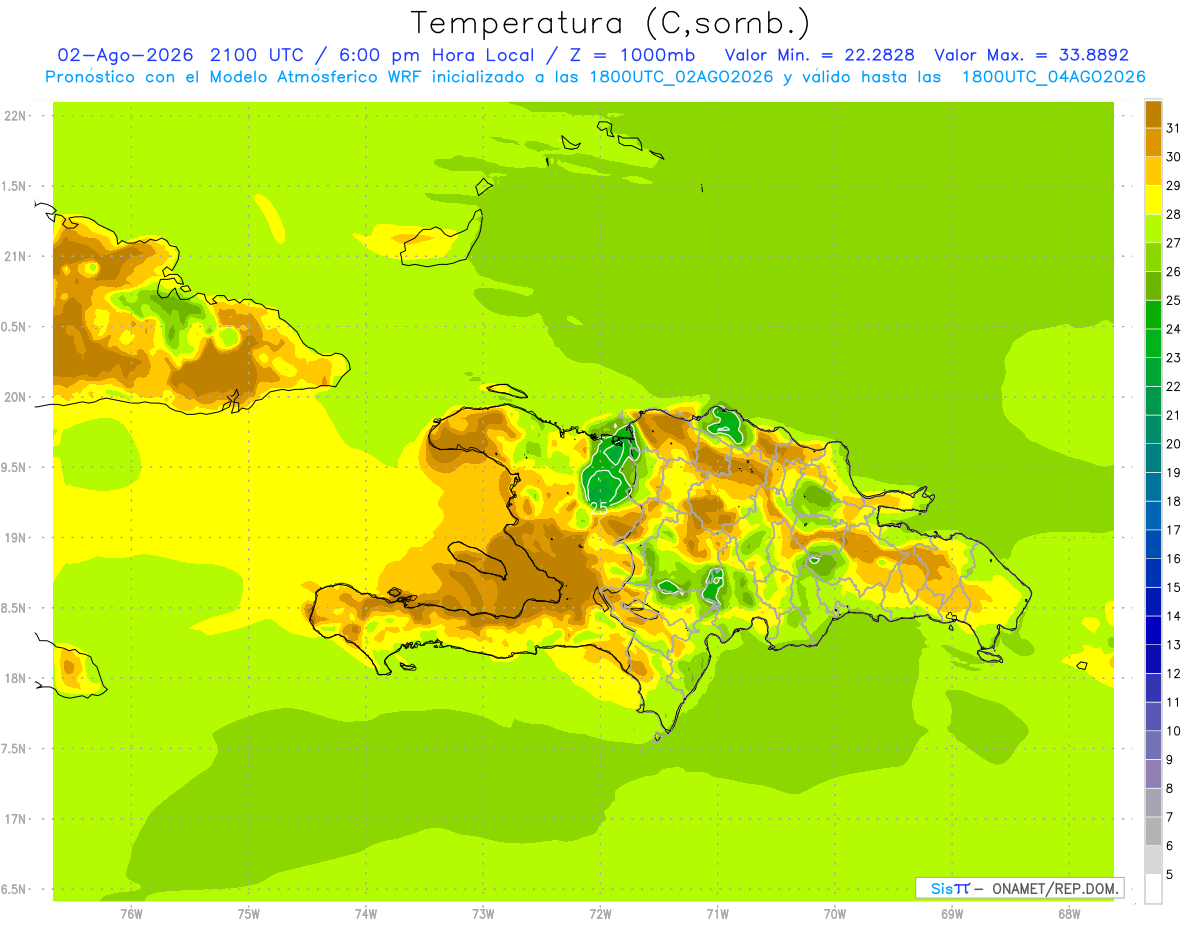Click the 'Valor Max. = 33.8892' text
This screenshot has height=927, width=1200.
coord(1031,55)
